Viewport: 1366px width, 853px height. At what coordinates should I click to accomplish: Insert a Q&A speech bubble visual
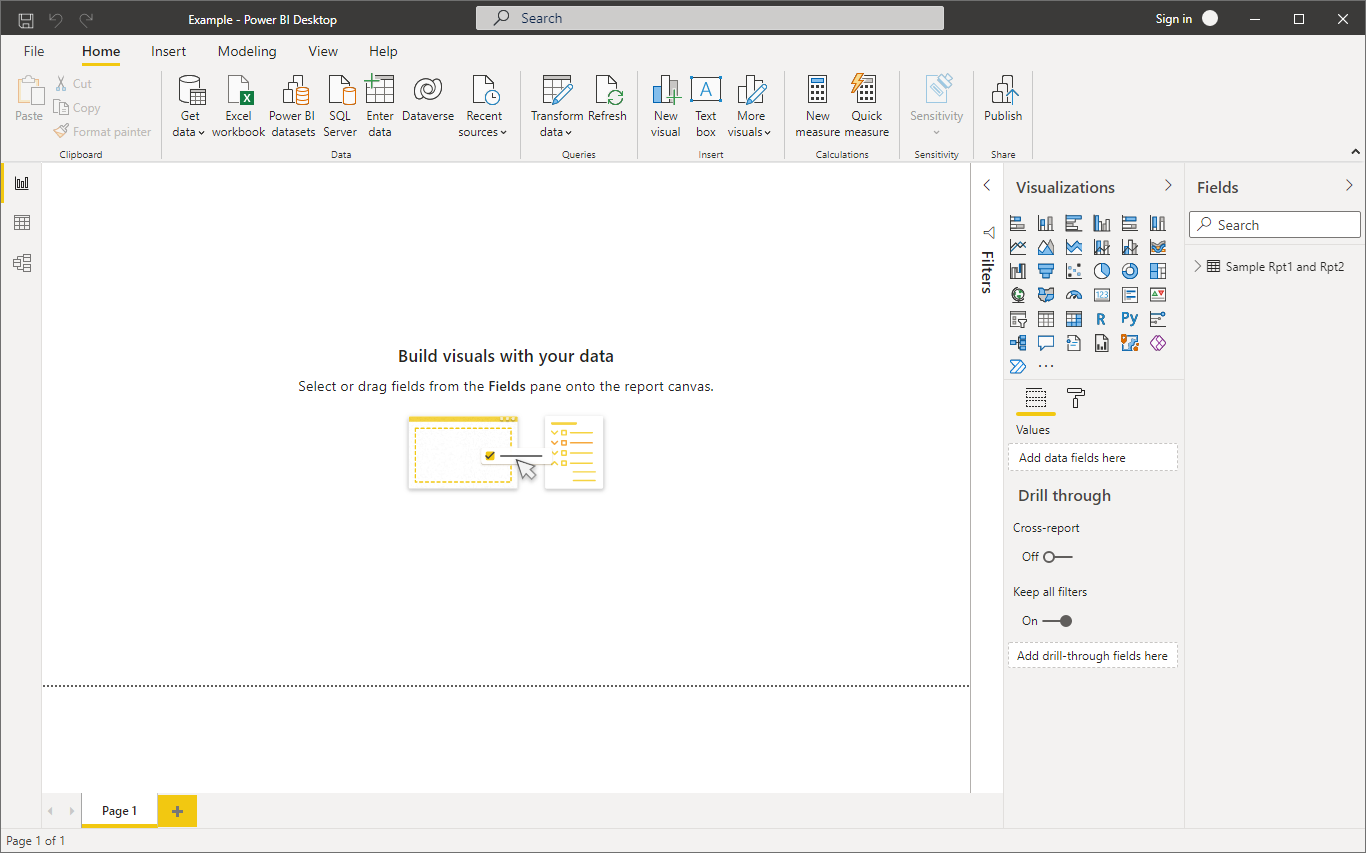coord(1046,343)
